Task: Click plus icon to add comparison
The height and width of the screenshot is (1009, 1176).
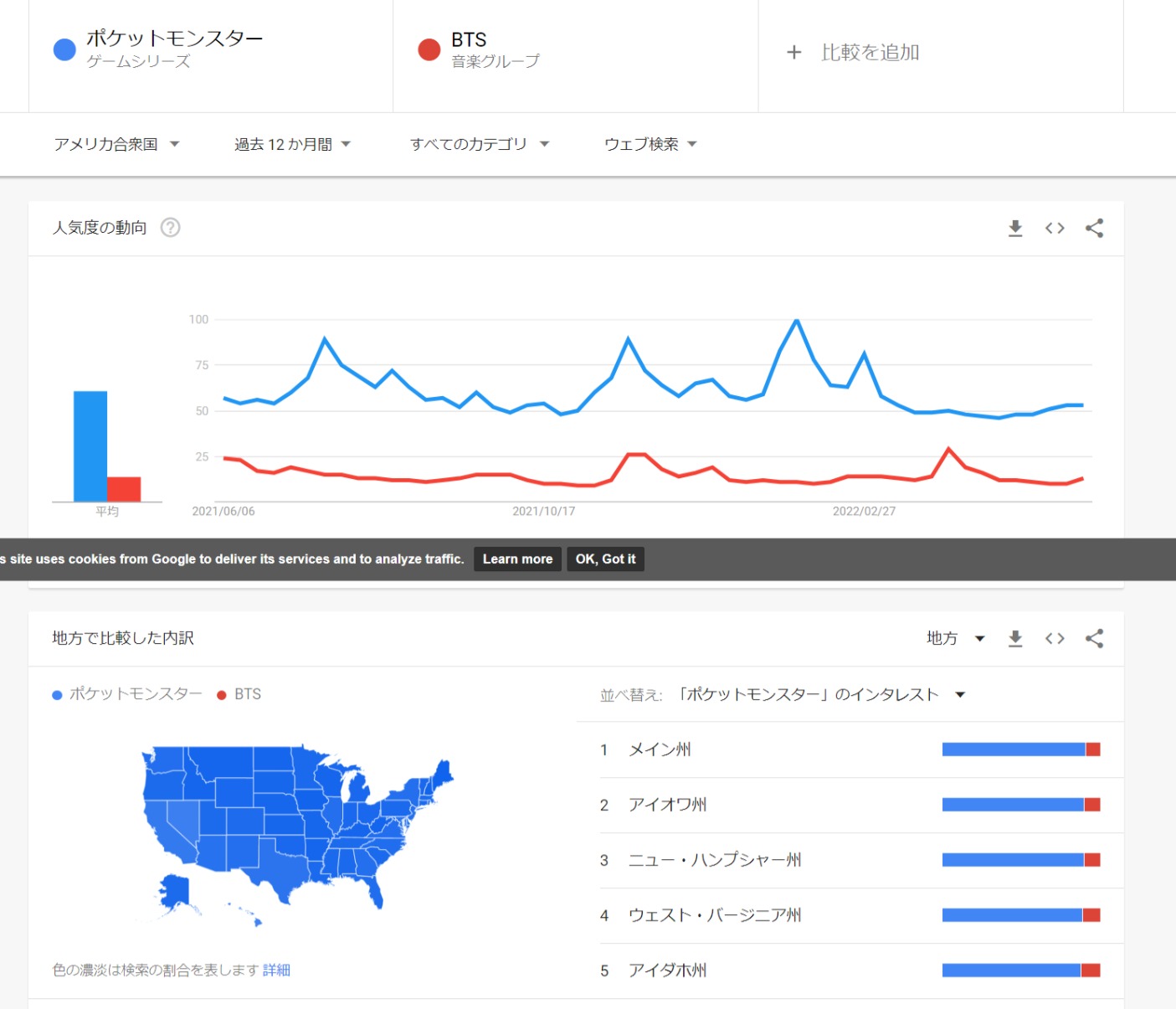Action: pos(794,53)
